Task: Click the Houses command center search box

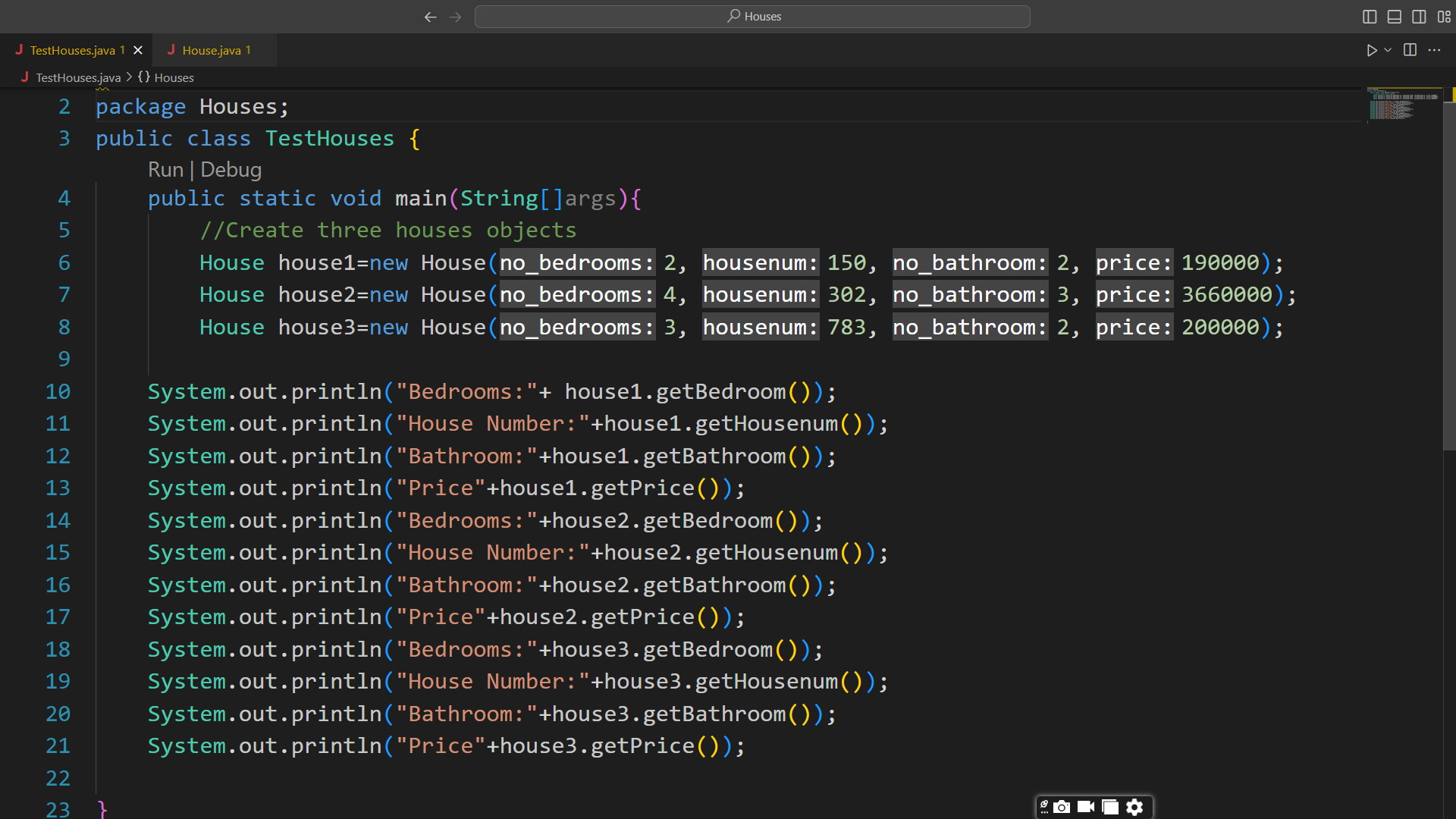Action: point(752,17)
